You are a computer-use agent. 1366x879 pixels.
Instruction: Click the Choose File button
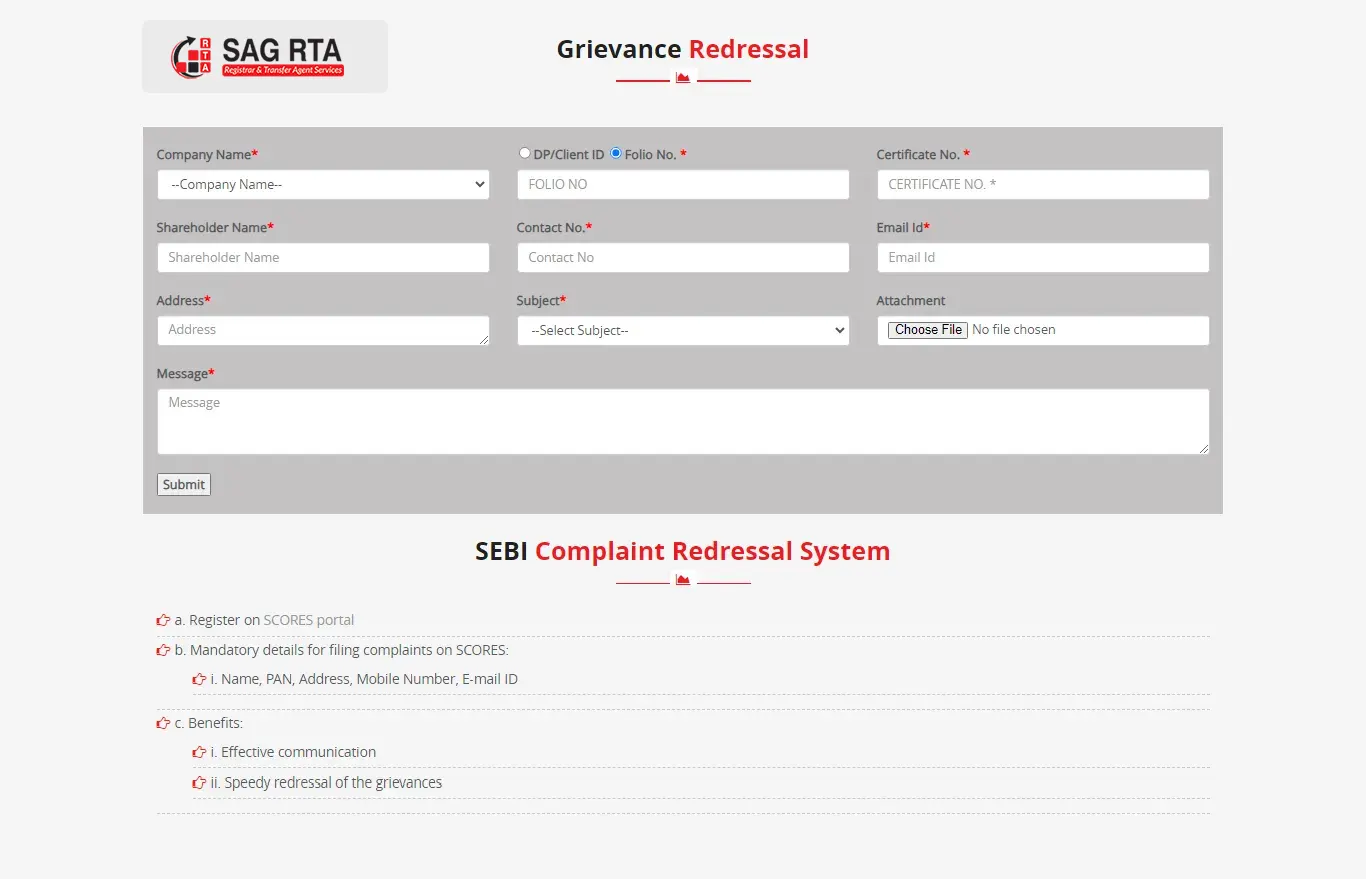[928, 330]
